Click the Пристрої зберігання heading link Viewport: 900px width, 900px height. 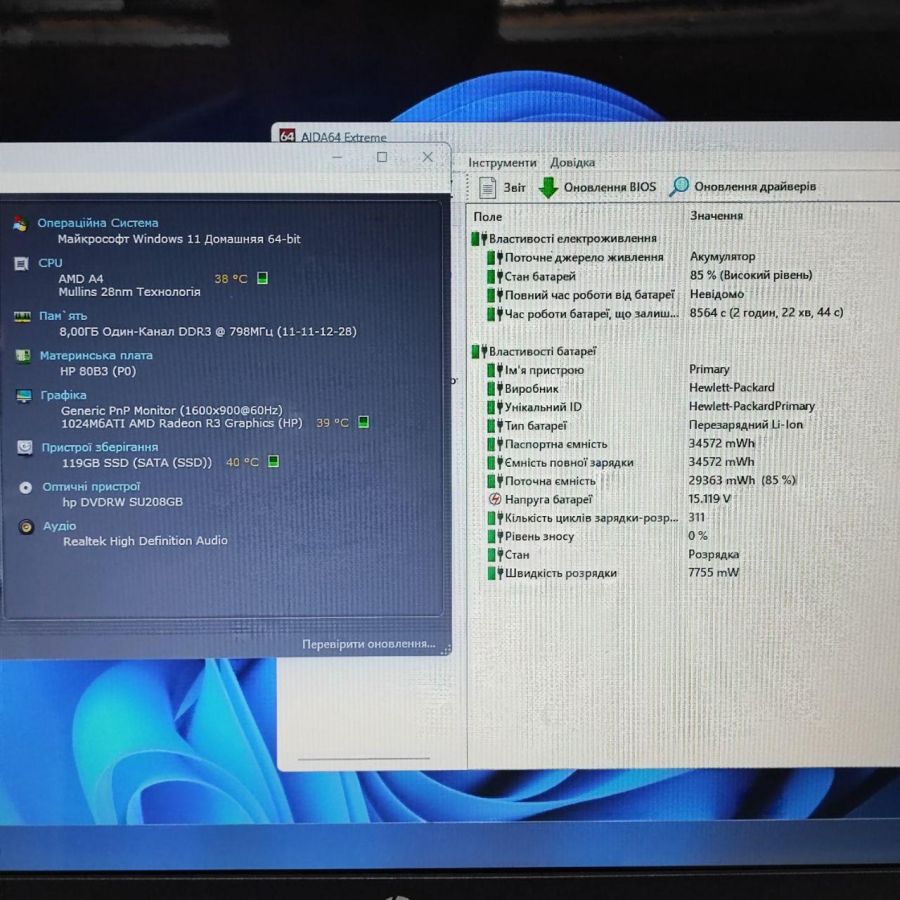(99, 447)
